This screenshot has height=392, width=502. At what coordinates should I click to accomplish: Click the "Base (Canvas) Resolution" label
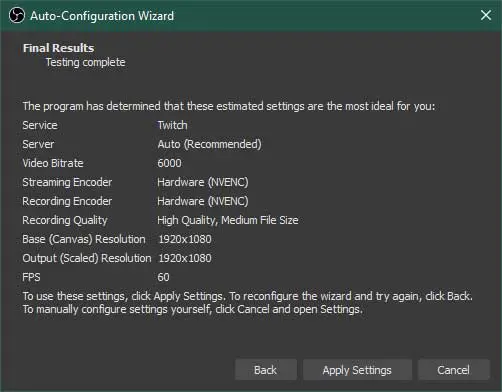84,239
